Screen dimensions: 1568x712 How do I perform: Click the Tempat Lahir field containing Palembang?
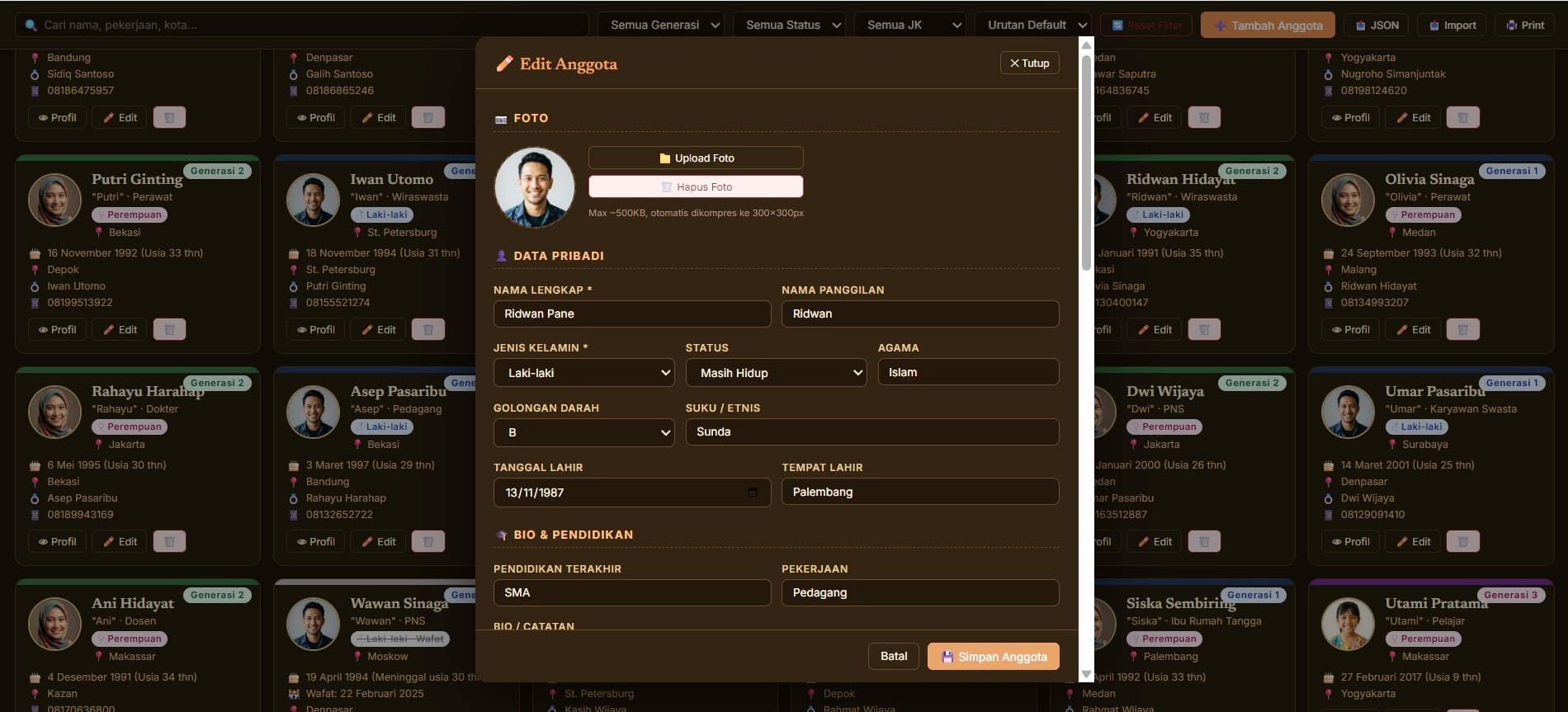click(x=920, y=492)
